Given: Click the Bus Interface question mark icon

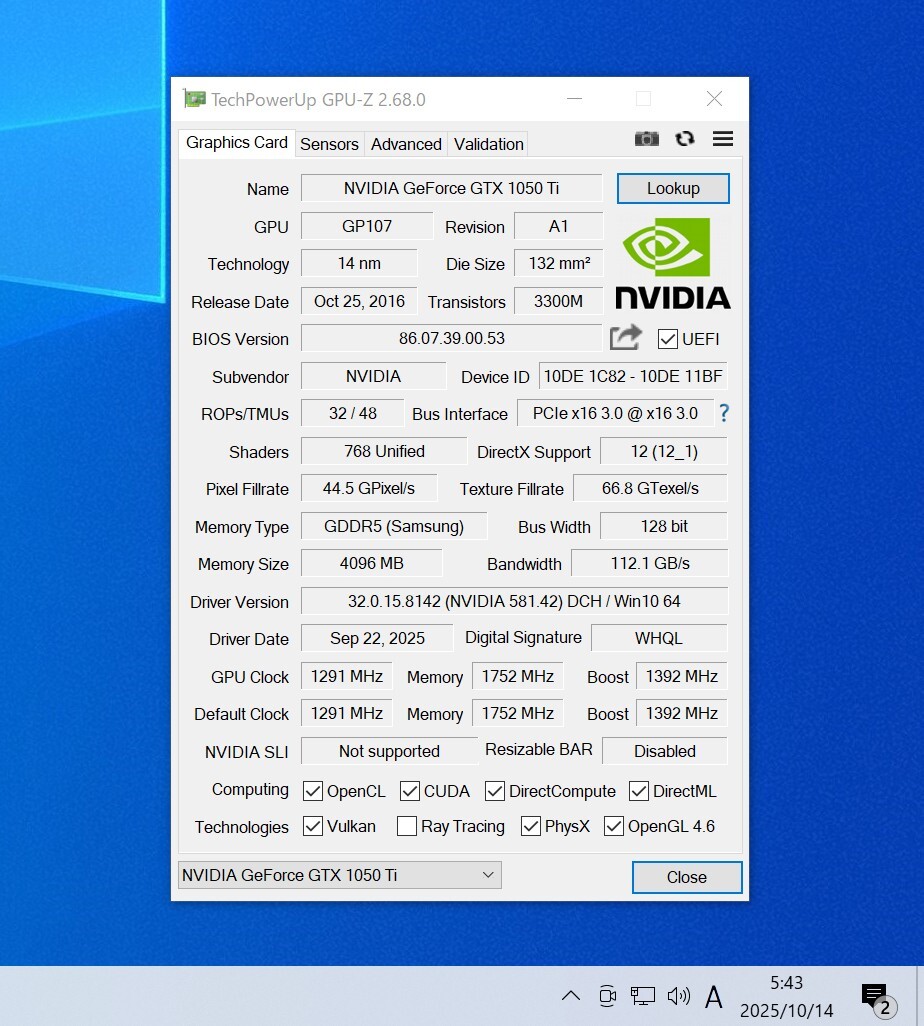Looking at the screenshot, I should click(724, 413).
